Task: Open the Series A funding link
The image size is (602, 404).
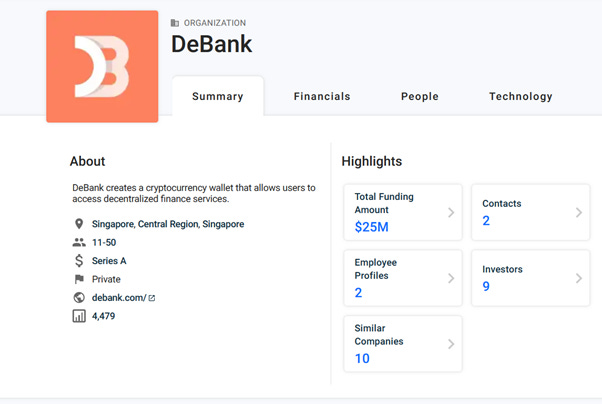Action: (x=109, y=261)
